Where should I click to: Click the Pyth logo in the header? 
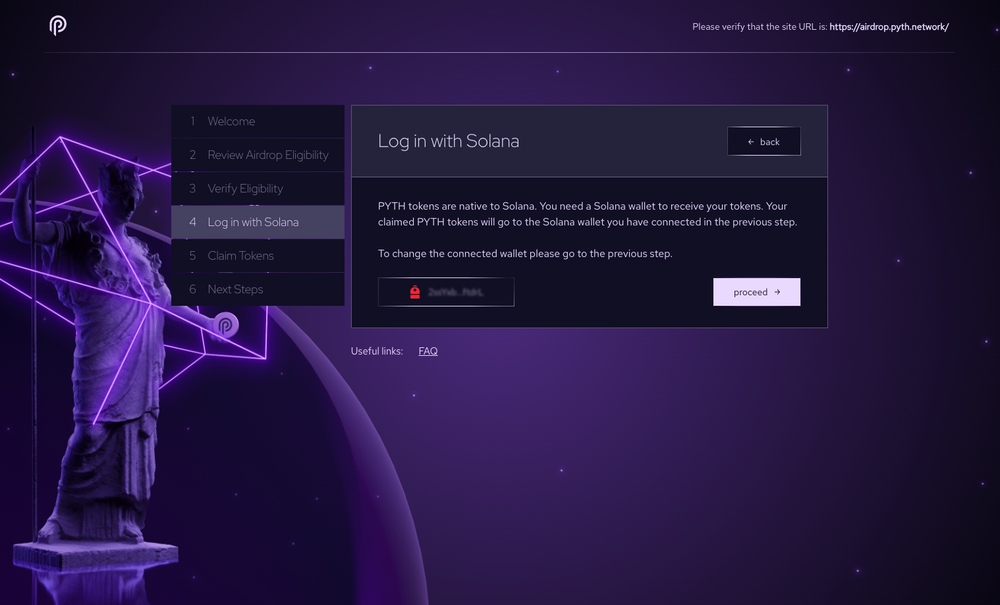tap(58, 26)
